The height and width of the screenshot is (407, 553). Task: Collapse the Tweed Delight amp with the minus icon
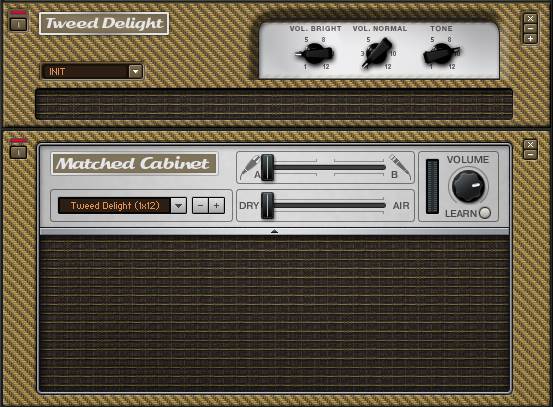tap(530, 29)
